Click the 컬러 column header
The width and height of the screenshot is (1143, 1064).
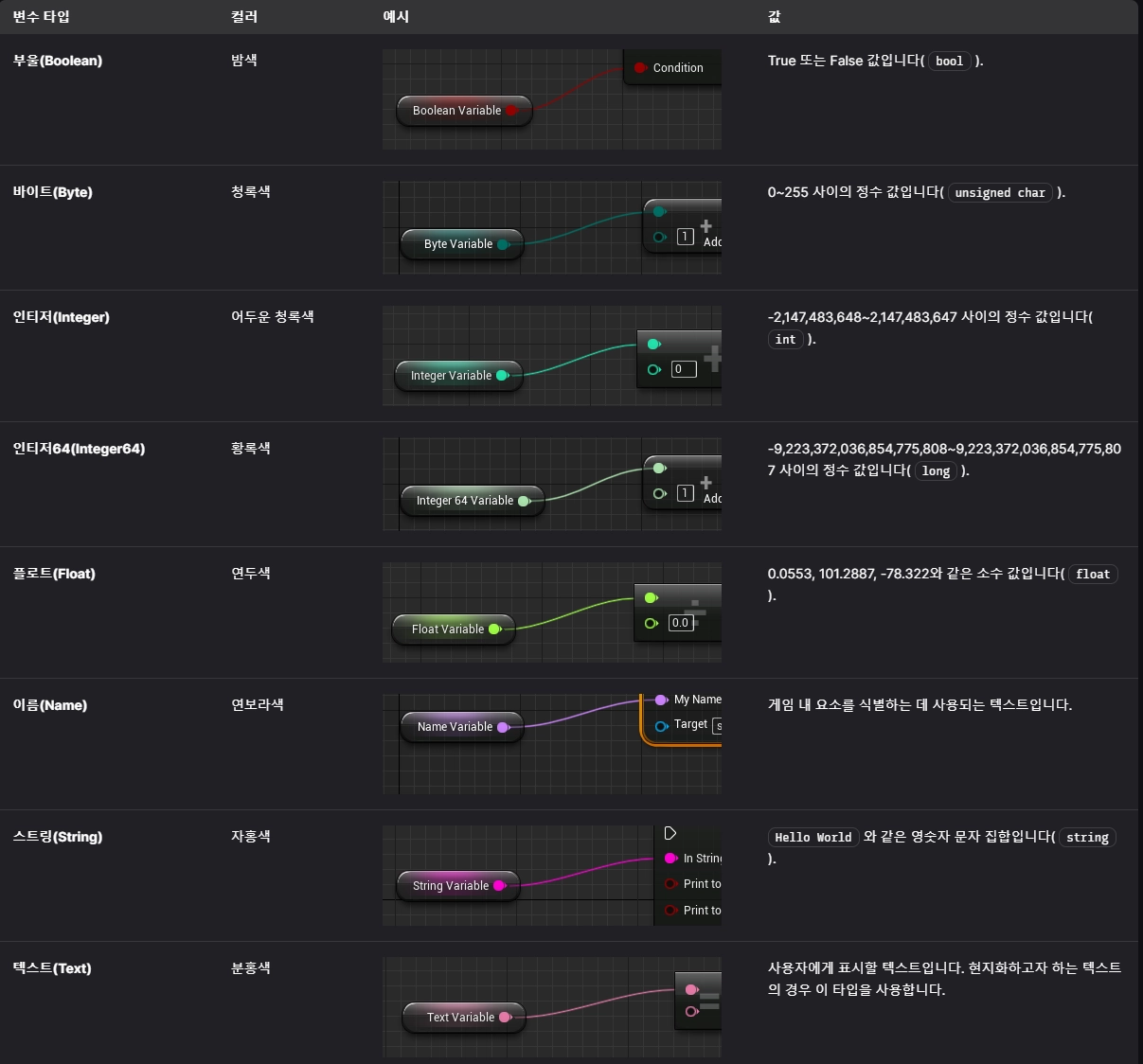(244, 17)
